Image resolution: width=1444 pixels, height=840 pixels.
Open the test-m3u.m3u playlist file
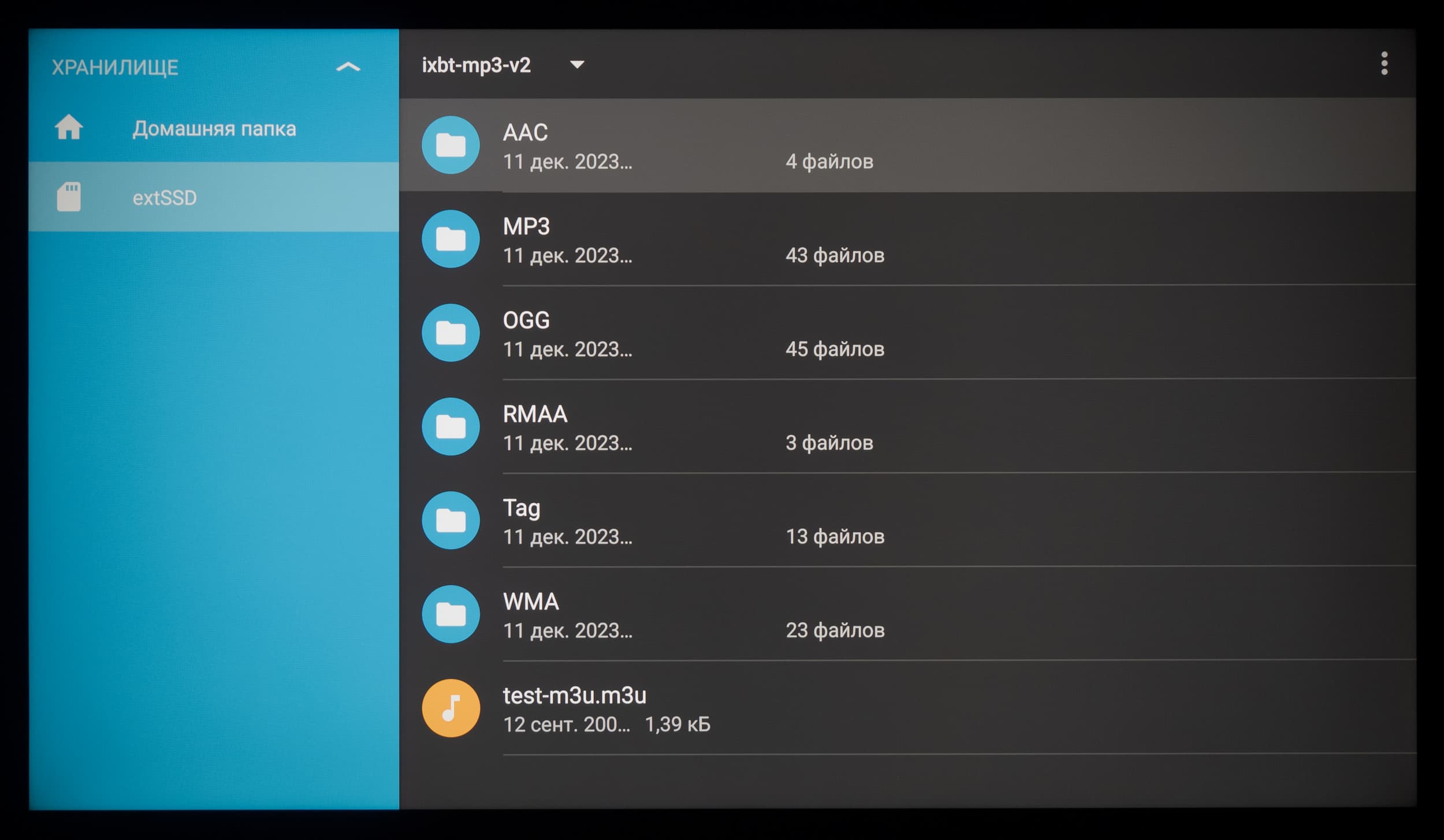574,696
